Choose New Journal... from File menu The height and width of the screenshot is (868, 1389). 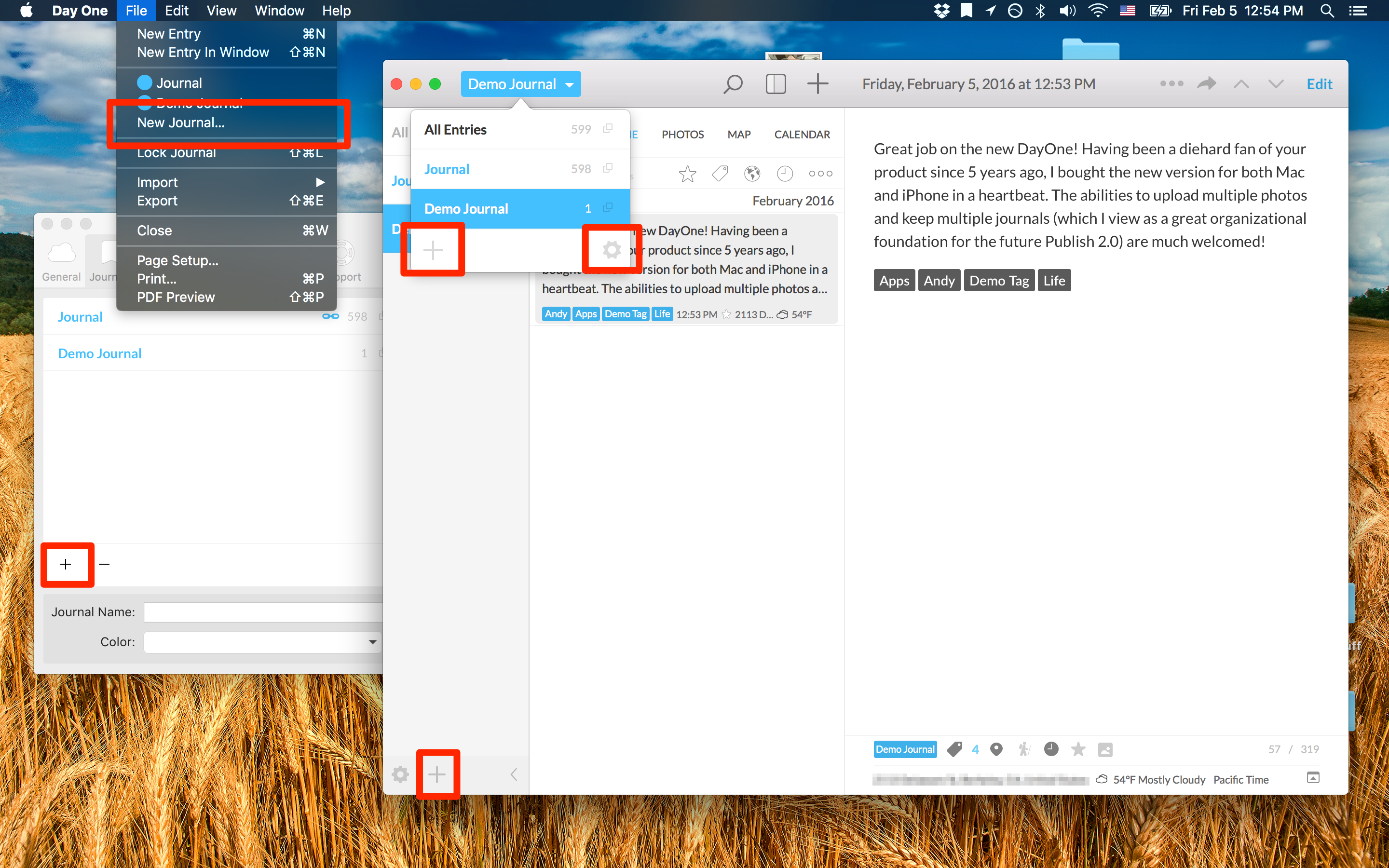(x=181, y=123)
